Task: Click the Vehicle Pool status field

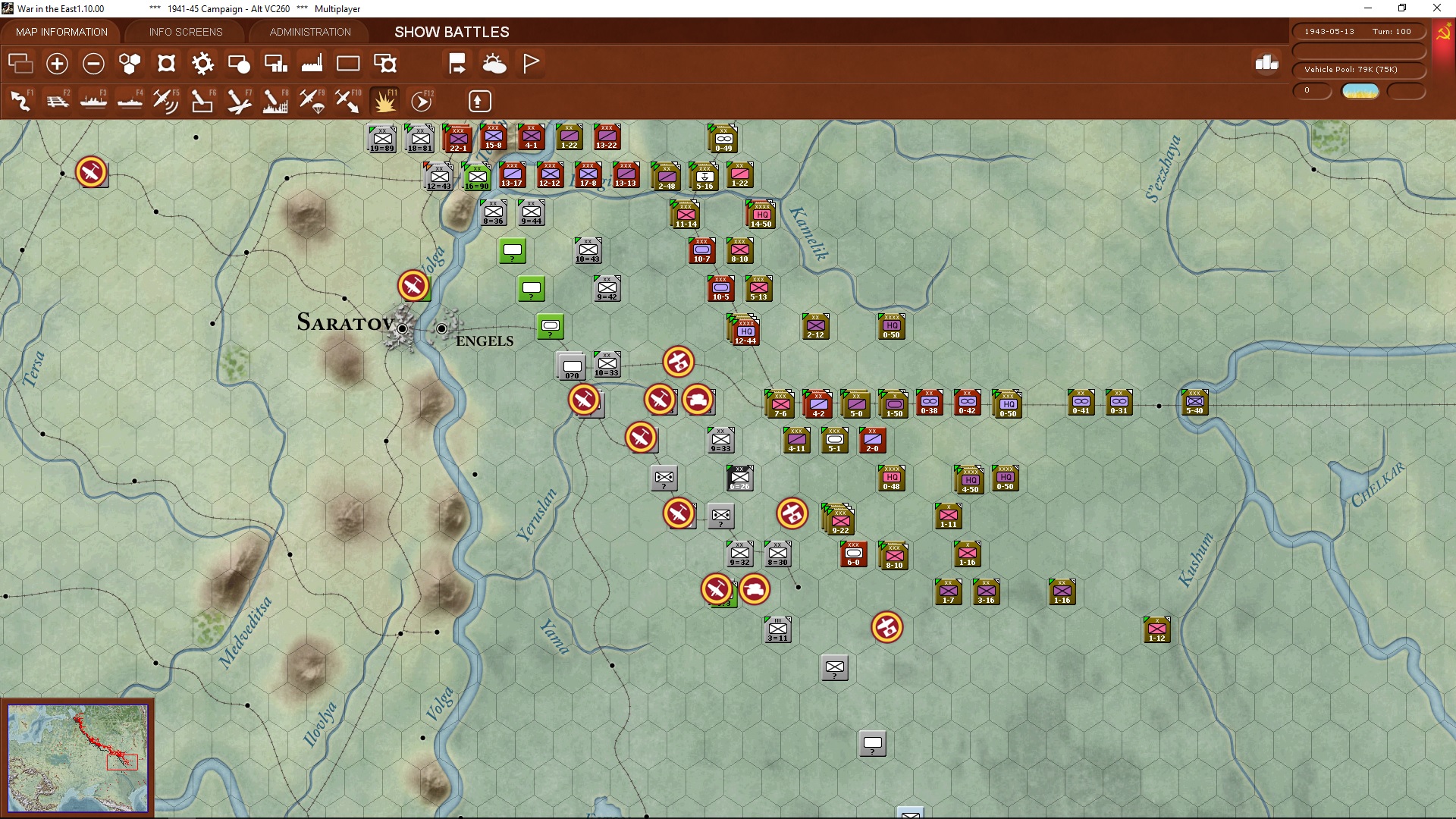Action: click(x=1358, y=70)
